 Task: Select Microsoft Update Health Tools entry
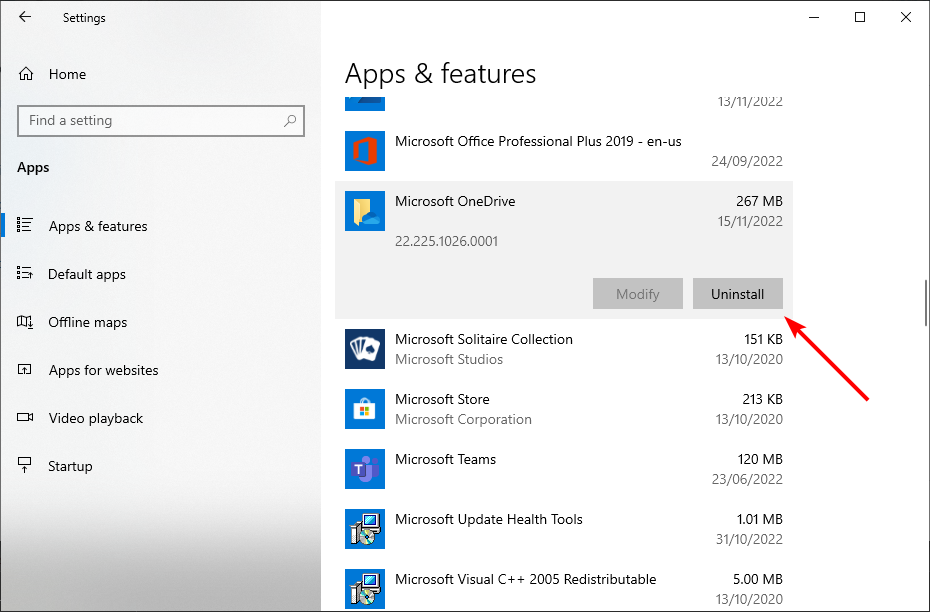pos(563,529)
